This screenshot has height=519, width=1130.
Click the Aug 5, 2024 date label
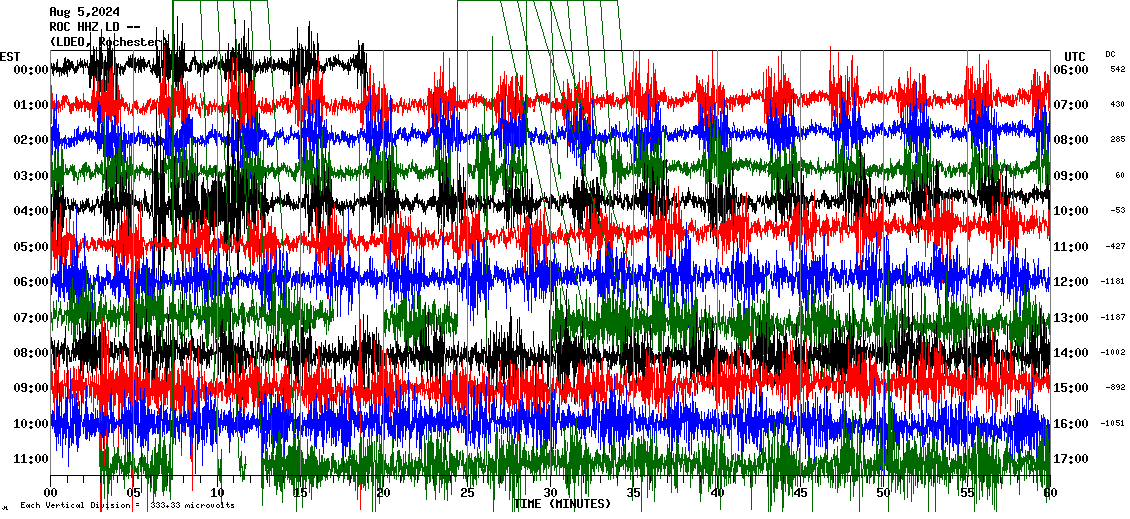click(84, 12)
